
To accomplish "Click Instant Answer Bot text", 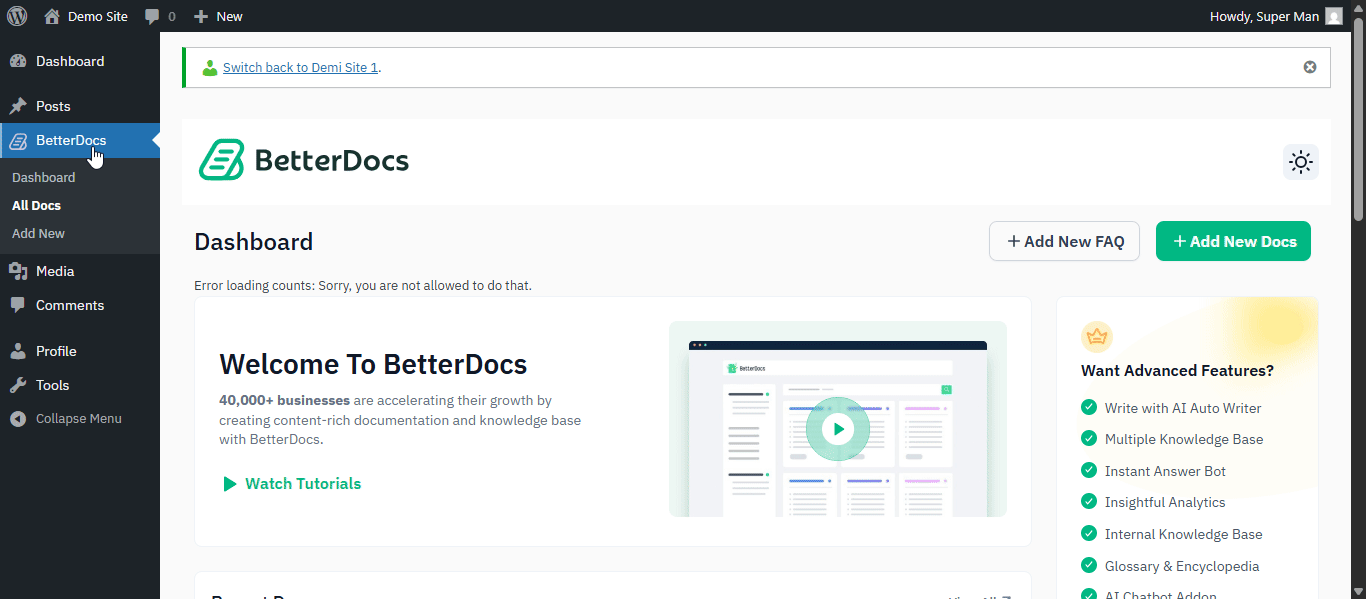I will pos(1165,471).
